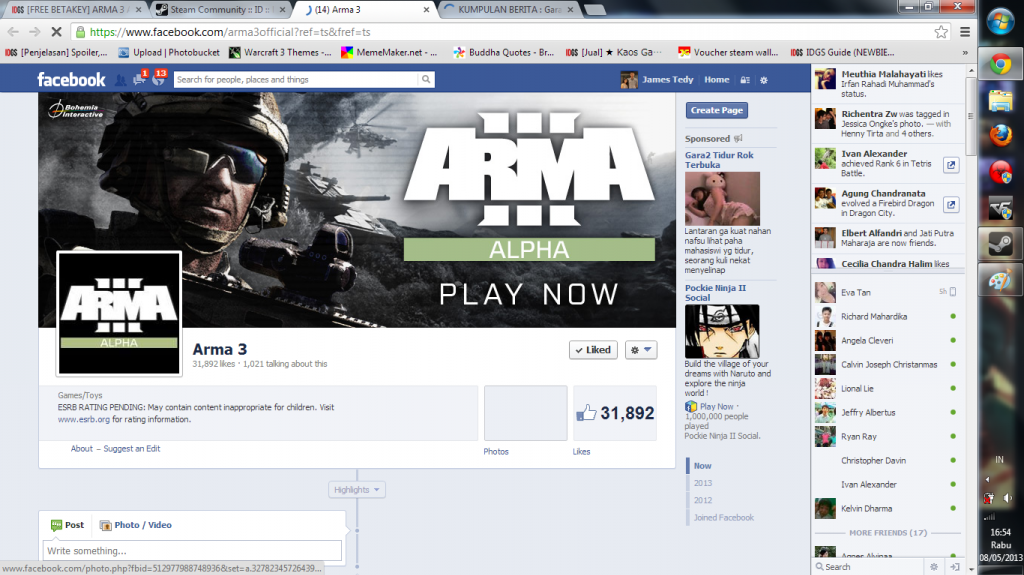Open Gara2 Tidur Rok Terbuka ad title
This screenshot has width=1024, height=575.
(719, 160)
